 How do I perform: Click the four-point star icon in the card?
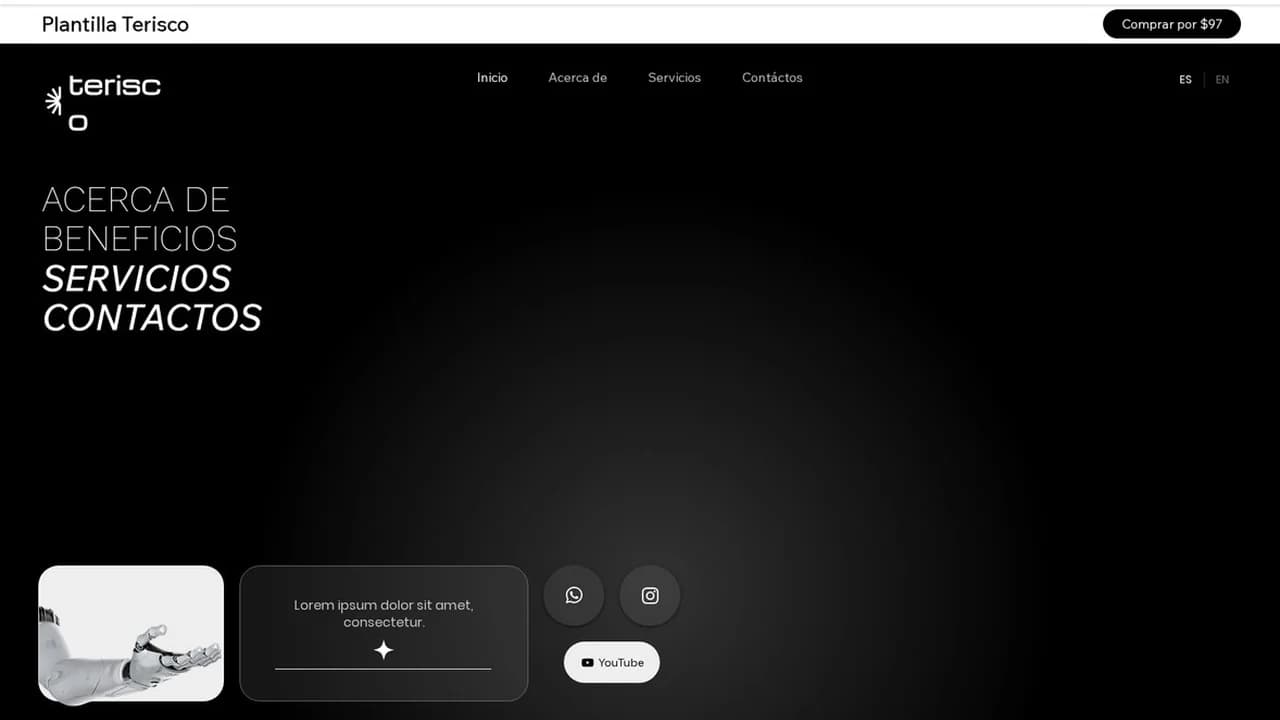click(383, 651)
